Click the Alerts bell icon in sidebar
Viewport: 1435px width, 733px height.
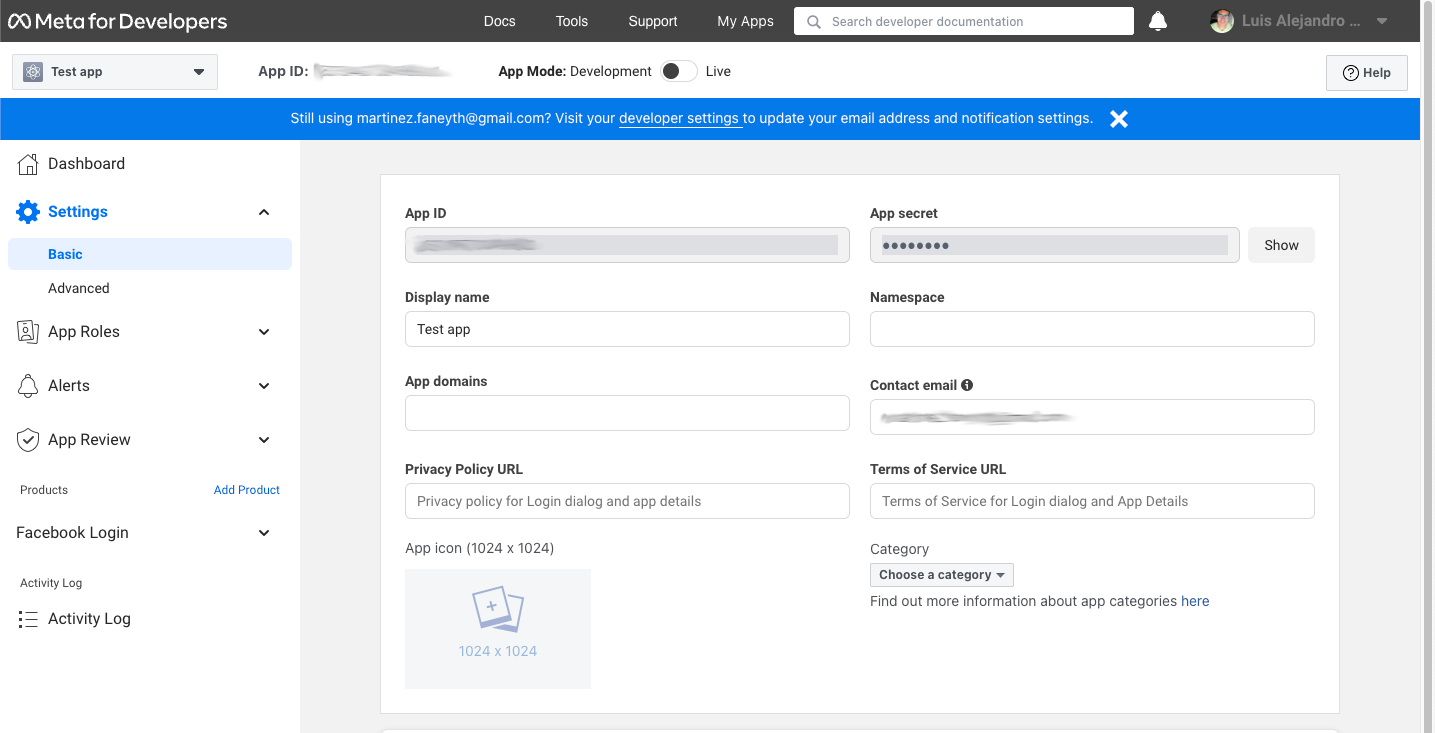[28, 386]
